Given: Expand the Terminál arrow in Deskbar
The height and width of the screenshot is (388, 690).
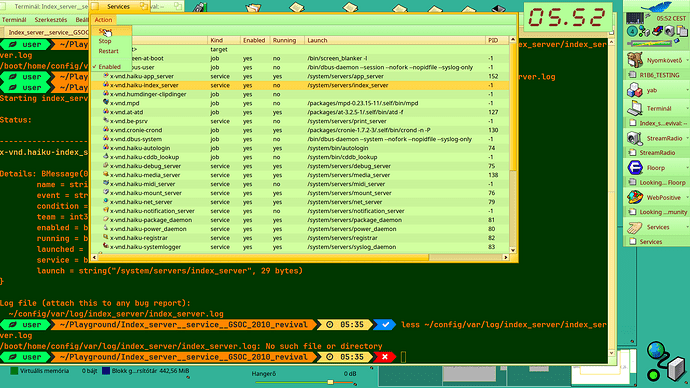Looking at the screenshot, I should point(687,108).
